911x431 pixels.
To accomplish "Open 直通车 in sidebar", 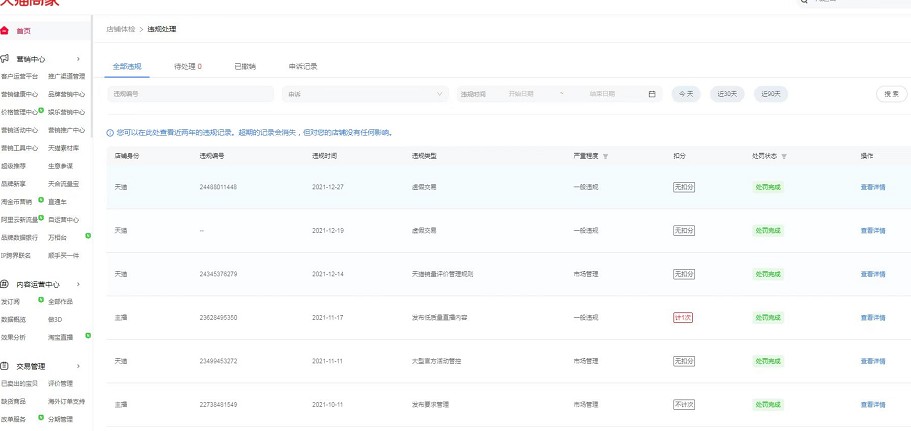I will (57, 202).
